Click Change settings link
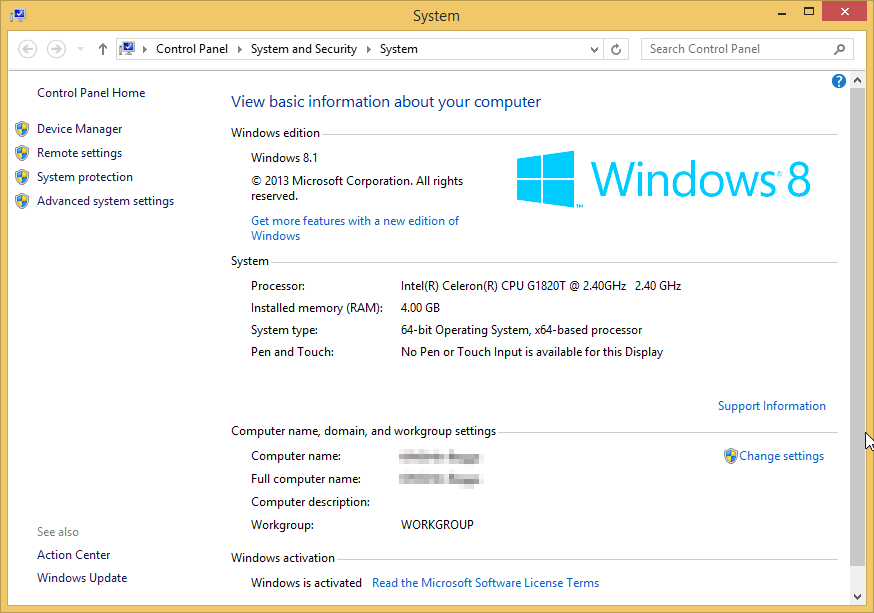The image size is (874, 613). [781, 456]
